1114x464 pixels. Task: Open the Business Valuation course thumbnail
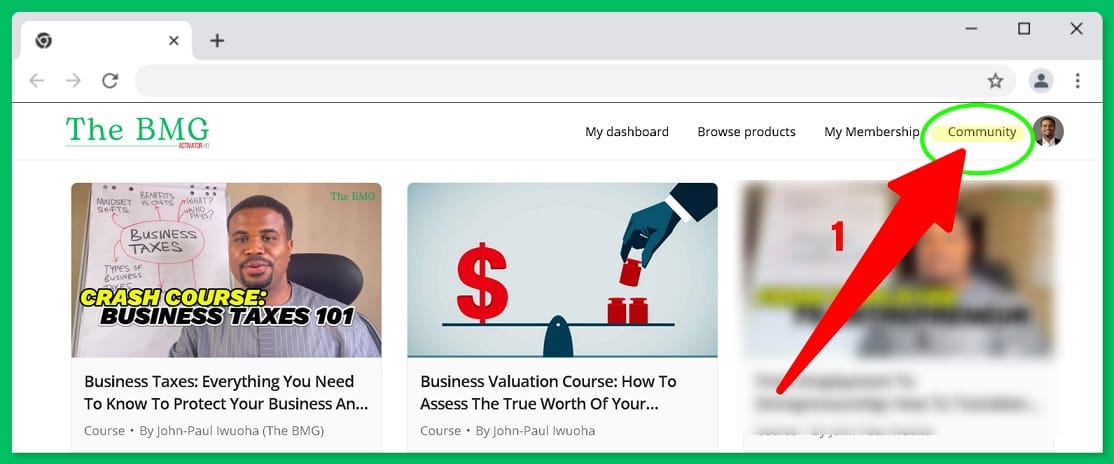(x=562, y=270)
